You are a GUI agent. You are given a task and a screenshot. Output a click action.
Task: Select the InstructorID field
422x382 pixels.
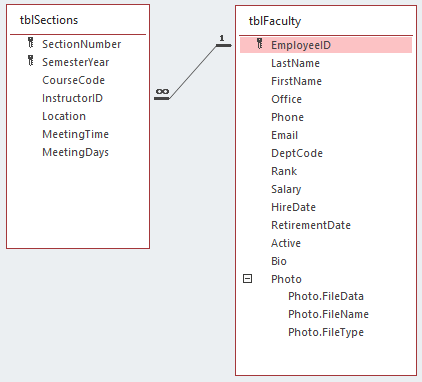point(72,98)
